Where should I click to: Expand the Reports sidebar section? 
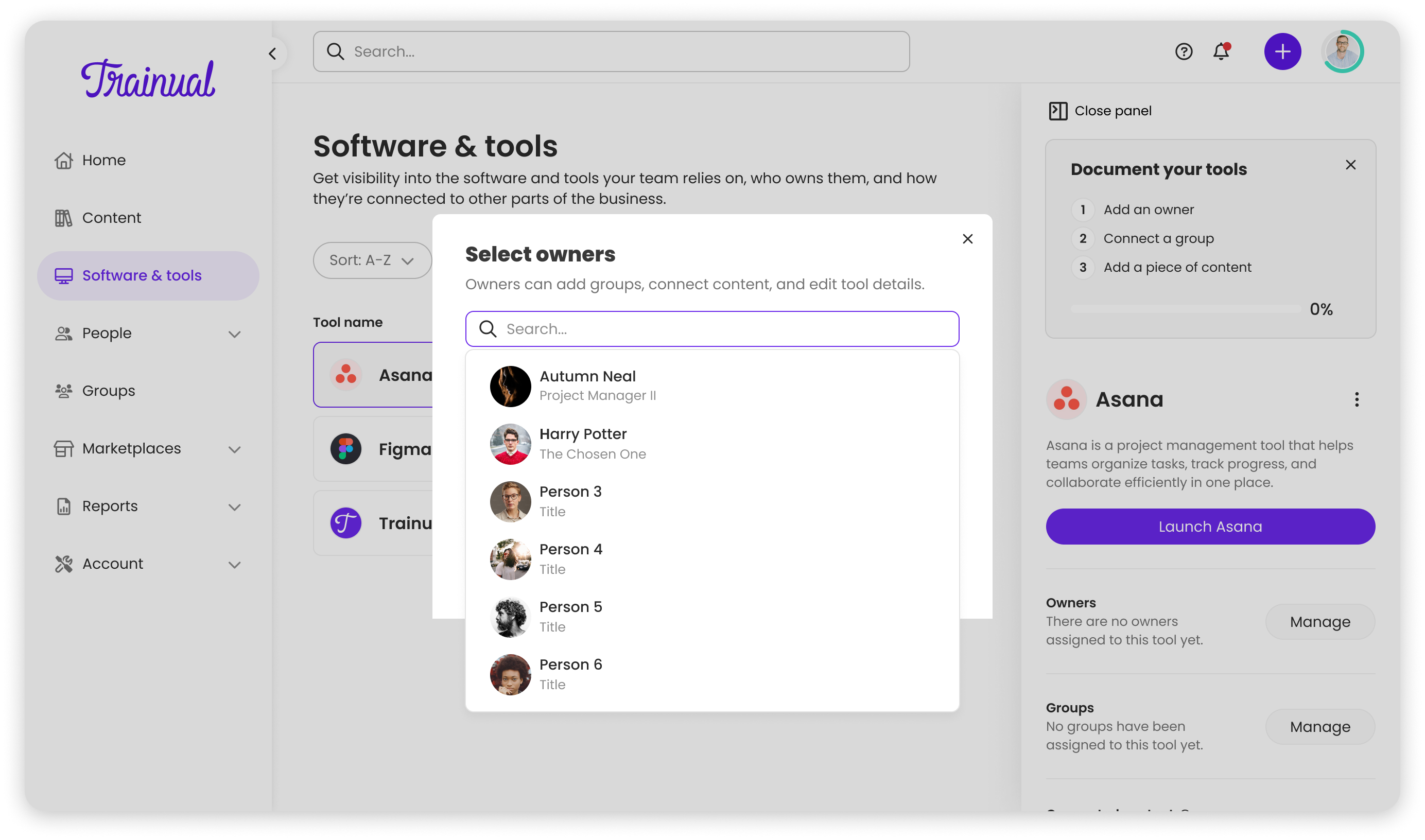click(234, 506)
